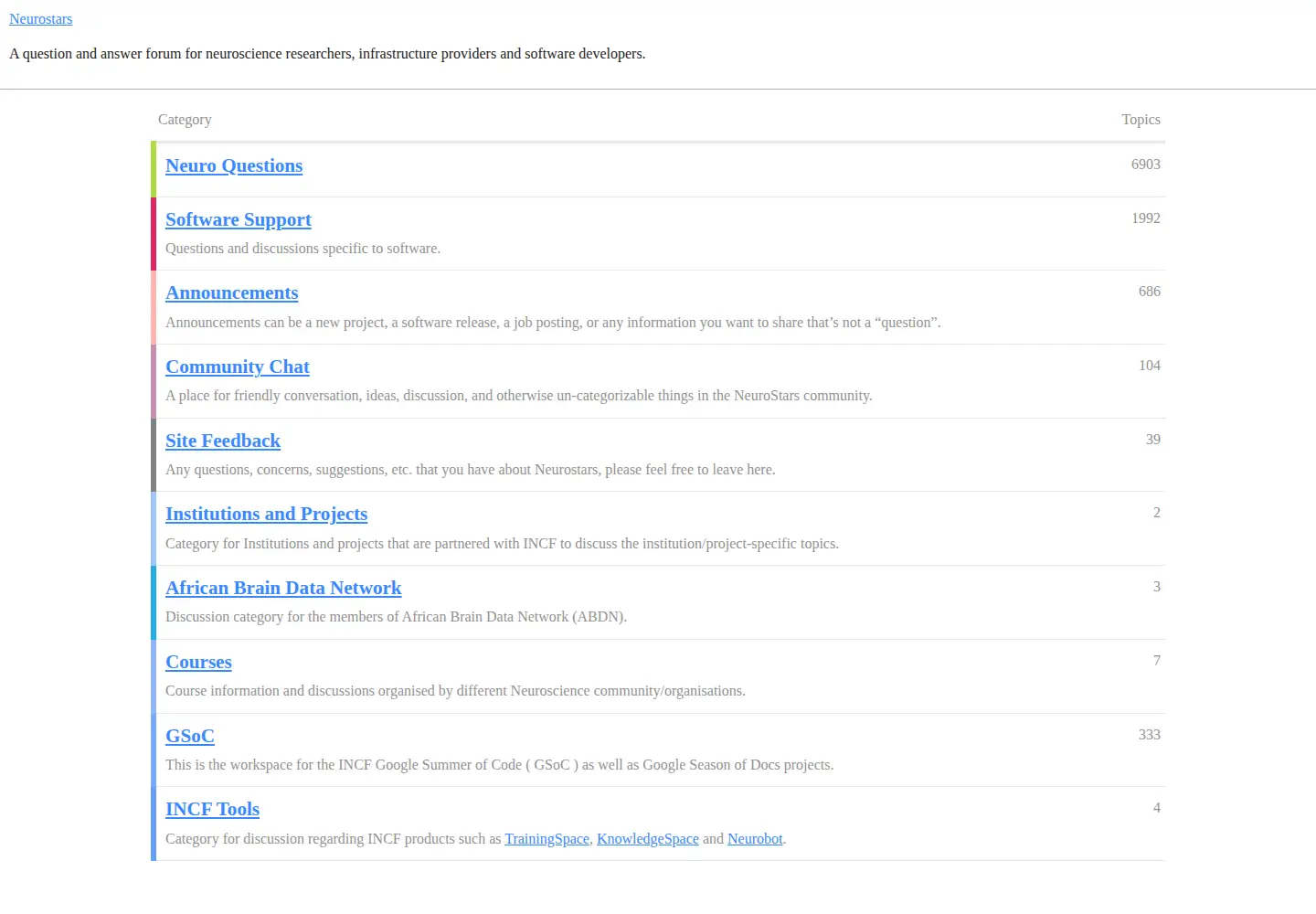The height and width of the screenshot is (914, 1316).
Task: Click Institutions and Projects topic count 2
Action: click(1157, 513)
